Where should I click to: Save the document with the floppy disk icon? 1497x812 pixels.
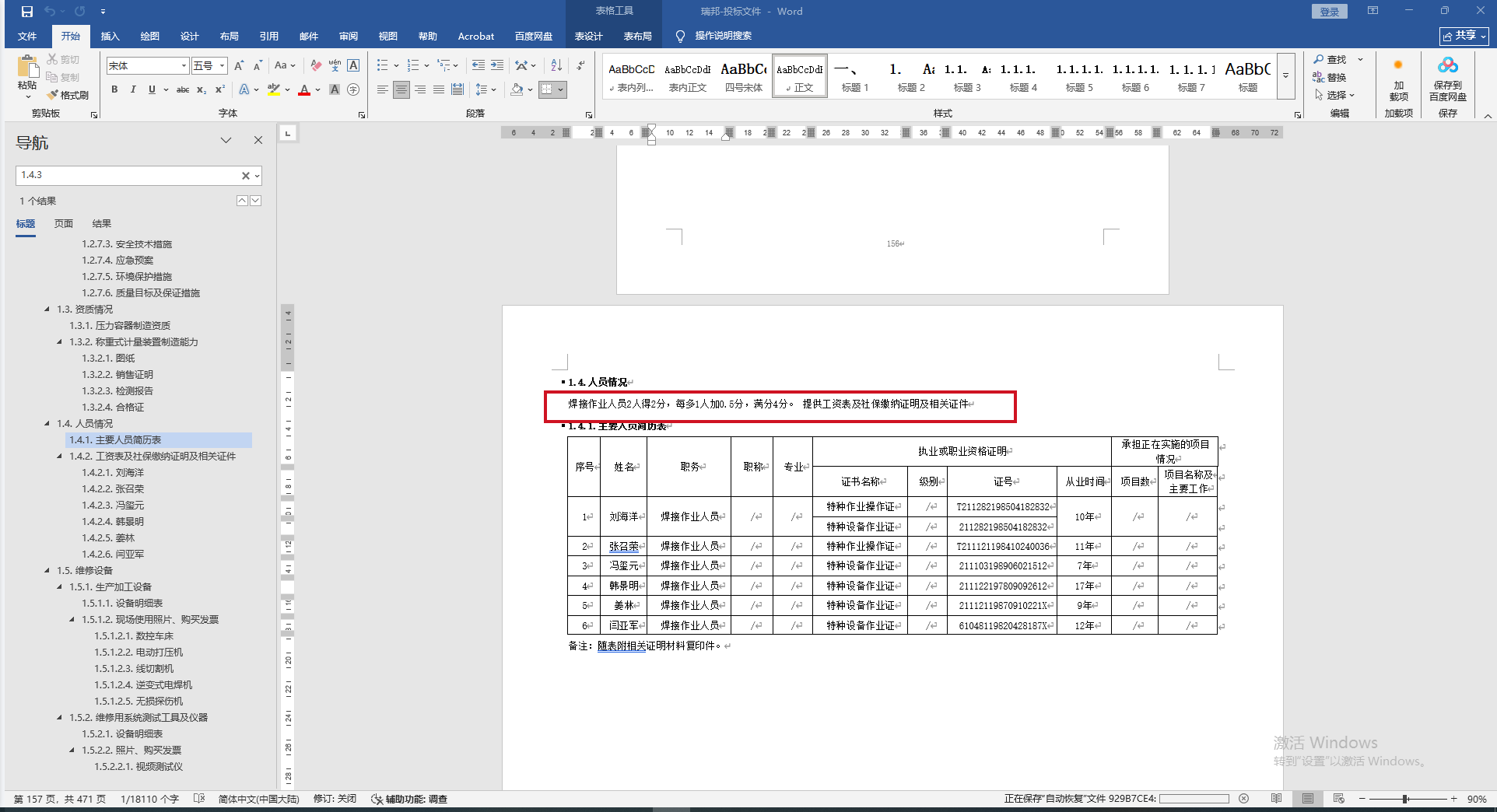(x=27, y=12)
